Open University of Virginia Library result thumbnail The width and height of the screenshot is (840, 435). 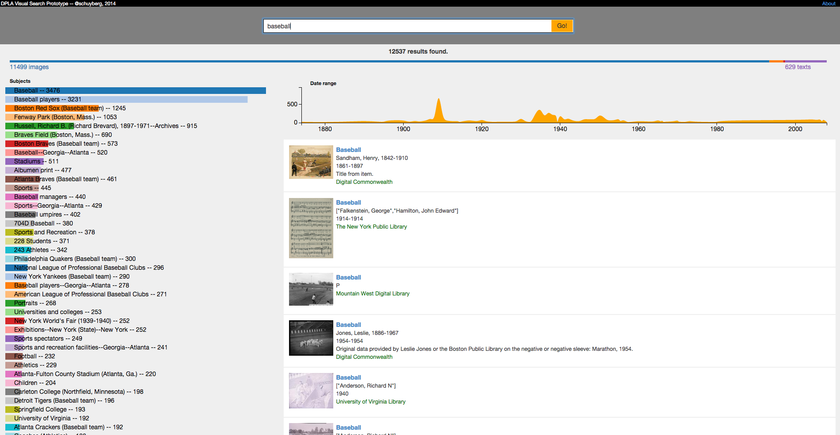click(311, 391)
